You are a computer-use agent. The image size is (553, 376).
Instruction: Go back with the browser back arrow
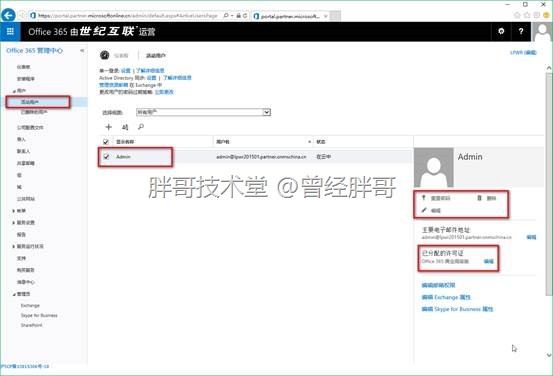8,15
